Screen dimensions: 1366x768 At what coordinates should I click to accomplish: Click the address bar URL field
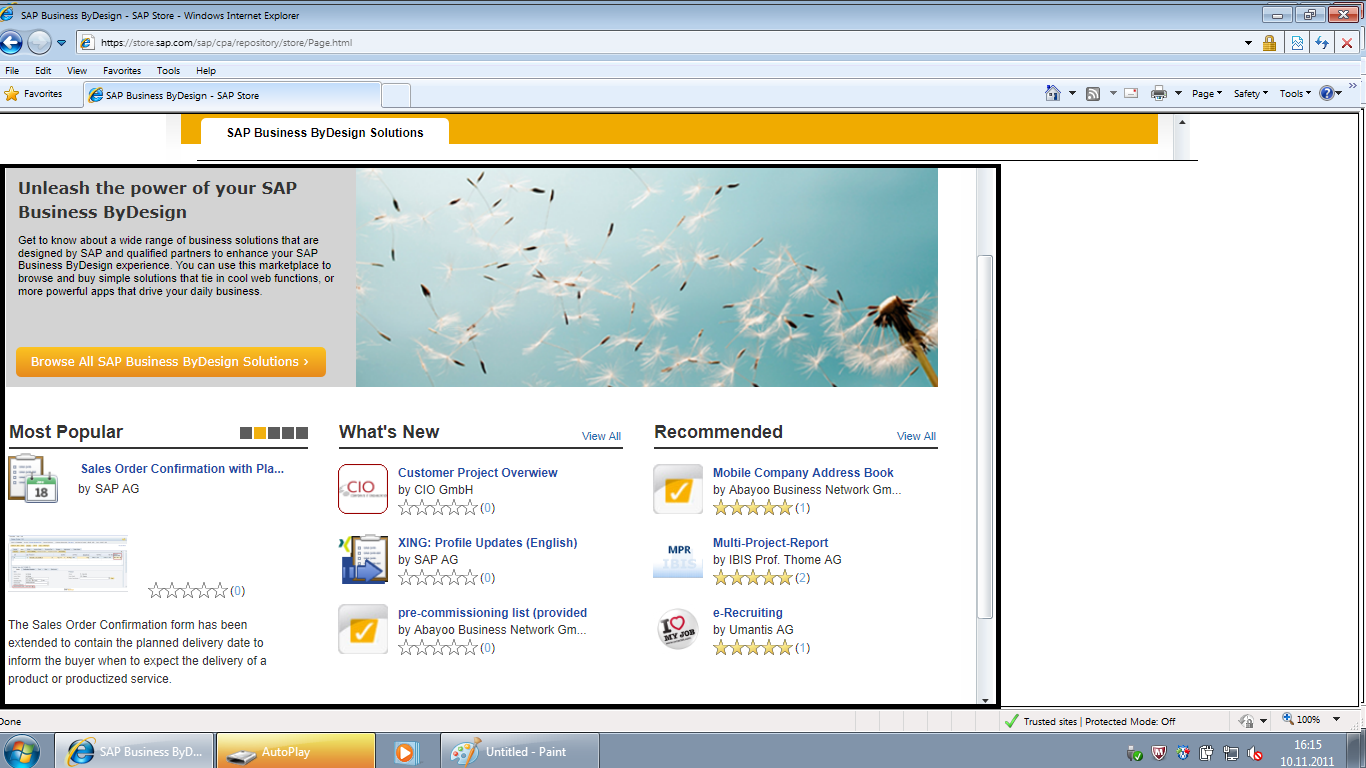click(x=658, y=43)
